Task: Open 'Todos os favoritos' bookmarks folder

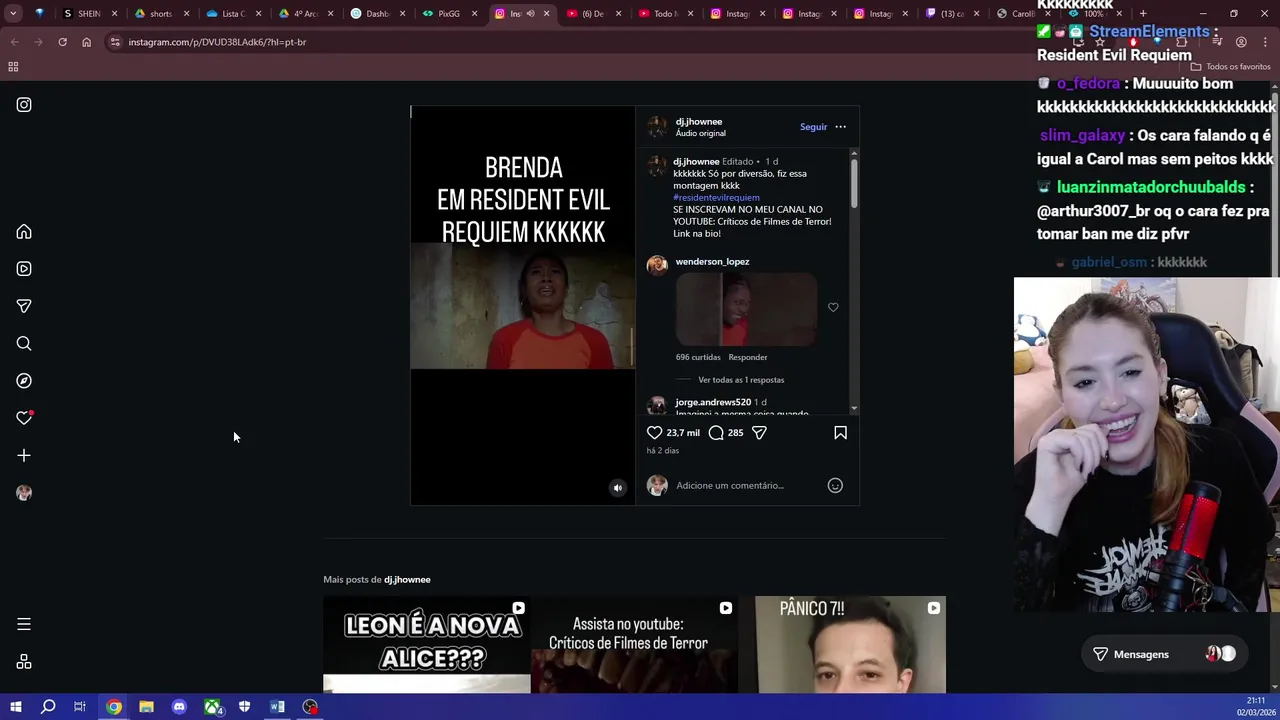Action: 1230,67
